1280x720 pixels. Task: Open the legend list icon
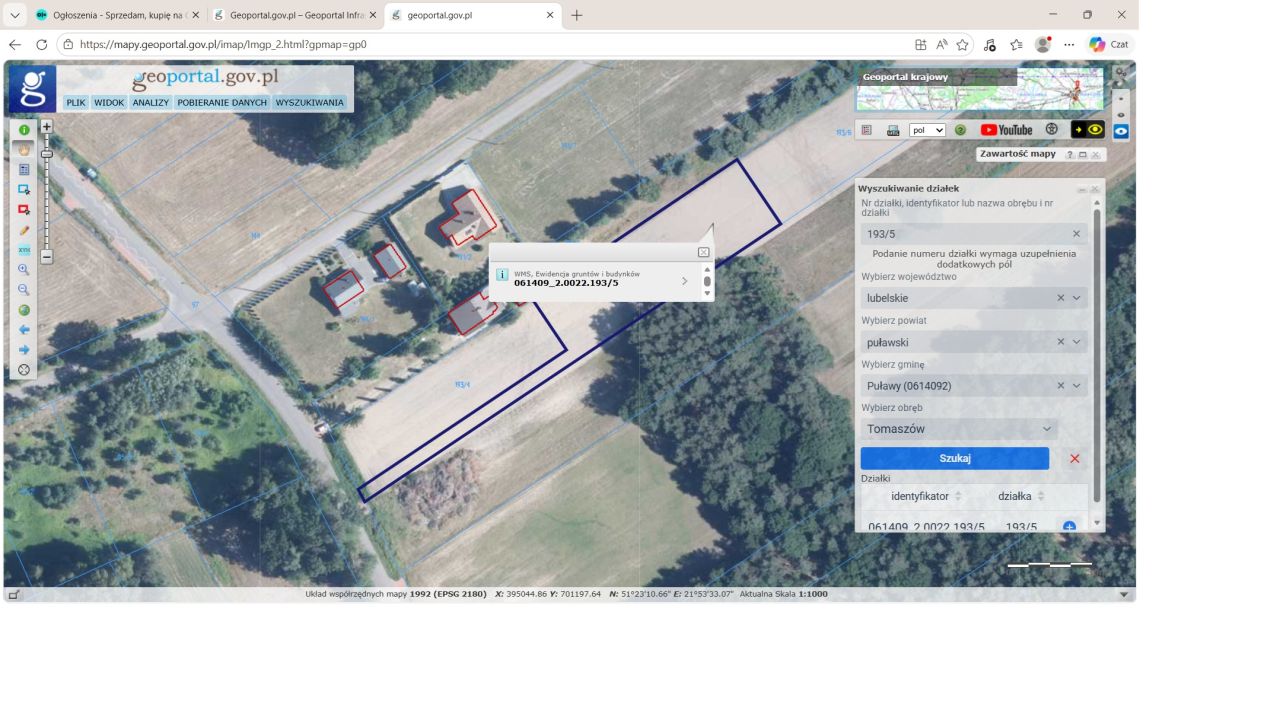pos(866,130)
